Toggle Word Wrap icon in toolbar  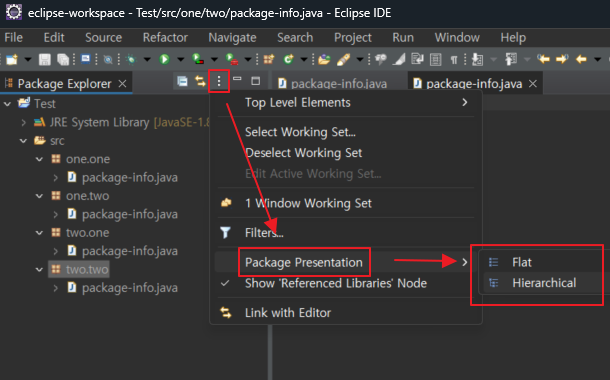417,59
